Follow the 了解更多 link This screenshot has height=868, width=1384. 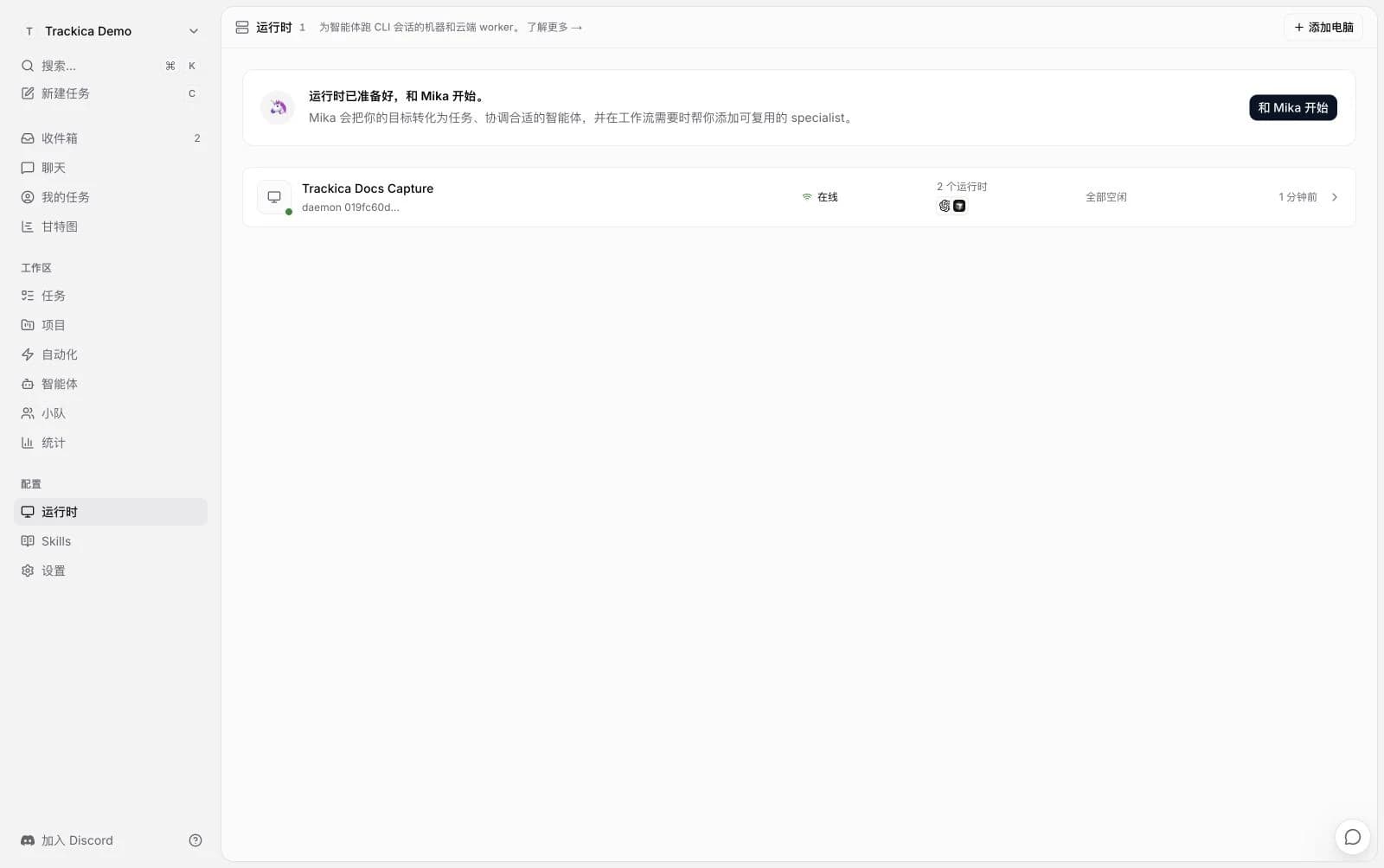click(x=554, y=28)
